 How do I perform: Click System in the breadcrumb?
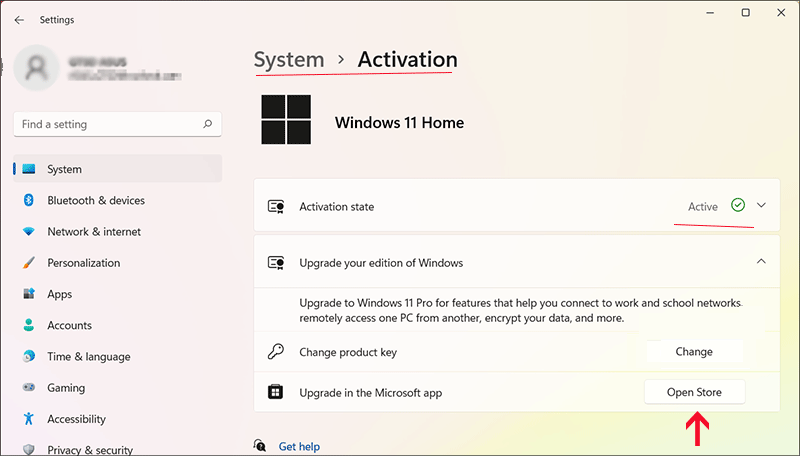(x=289, y=60)
